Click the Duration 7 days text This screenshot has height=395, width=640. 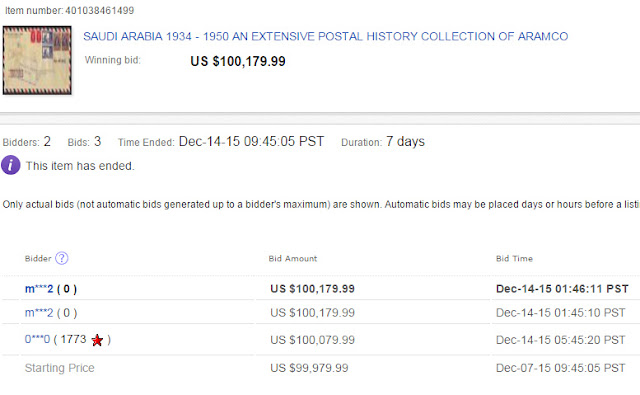click(x=383, y=142)
